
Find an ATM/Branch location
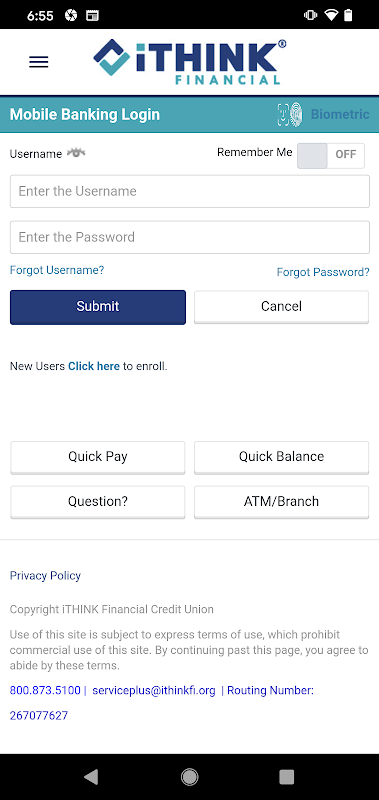coord(282,502)
